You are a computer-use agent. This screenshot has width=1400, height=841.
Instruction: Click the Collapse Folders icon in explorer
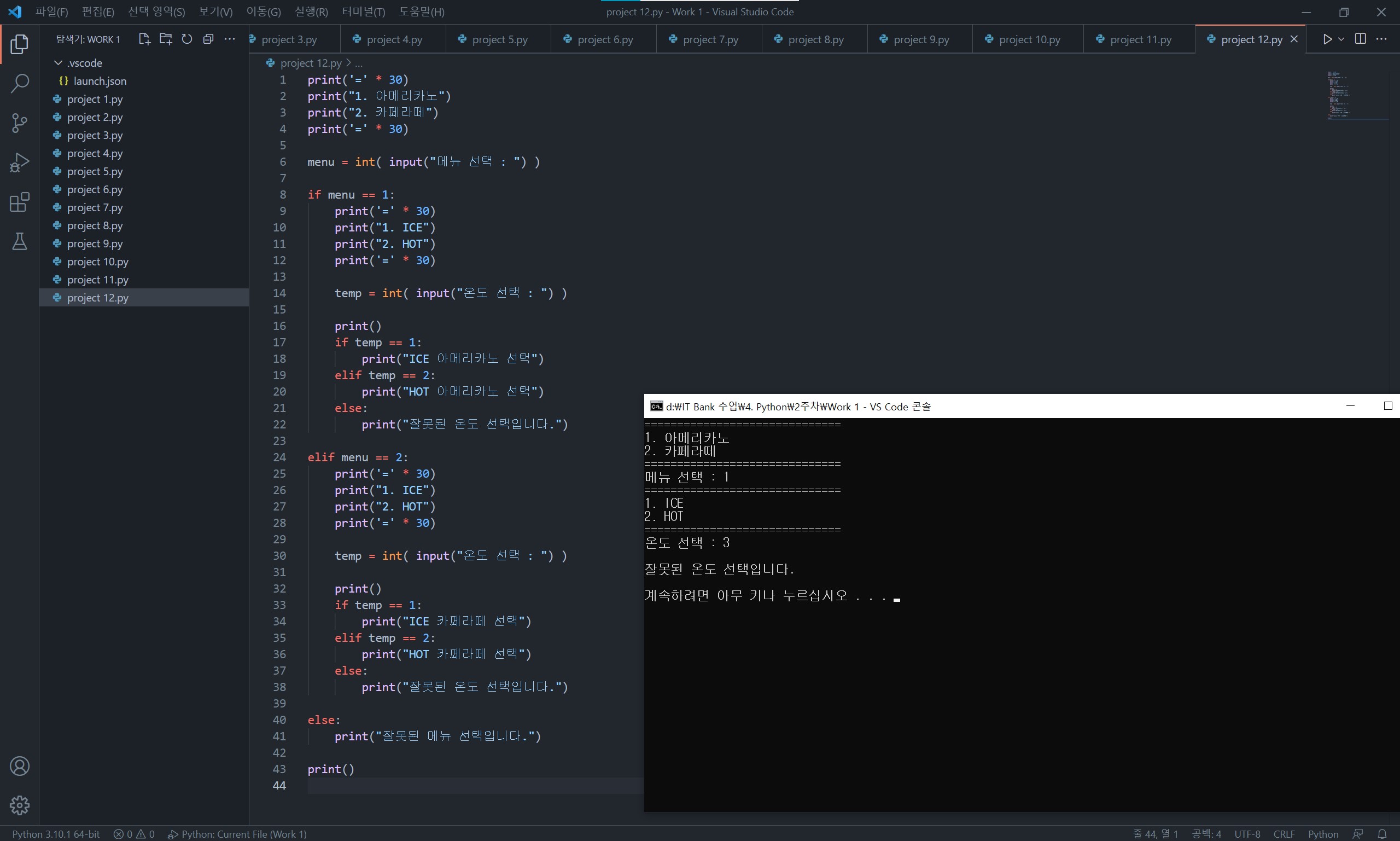coord(208,39)
